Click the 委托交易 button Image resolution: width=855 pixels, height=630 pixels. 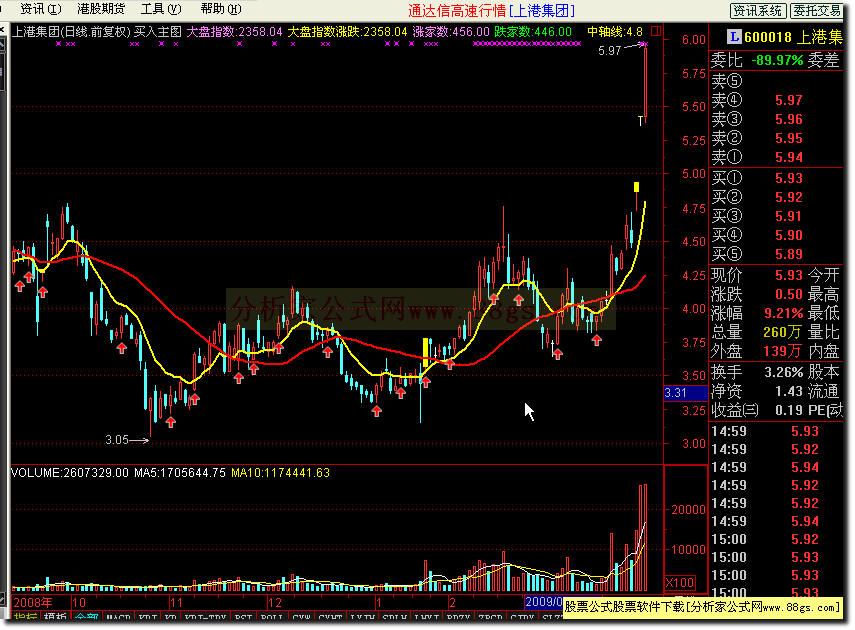816,10
